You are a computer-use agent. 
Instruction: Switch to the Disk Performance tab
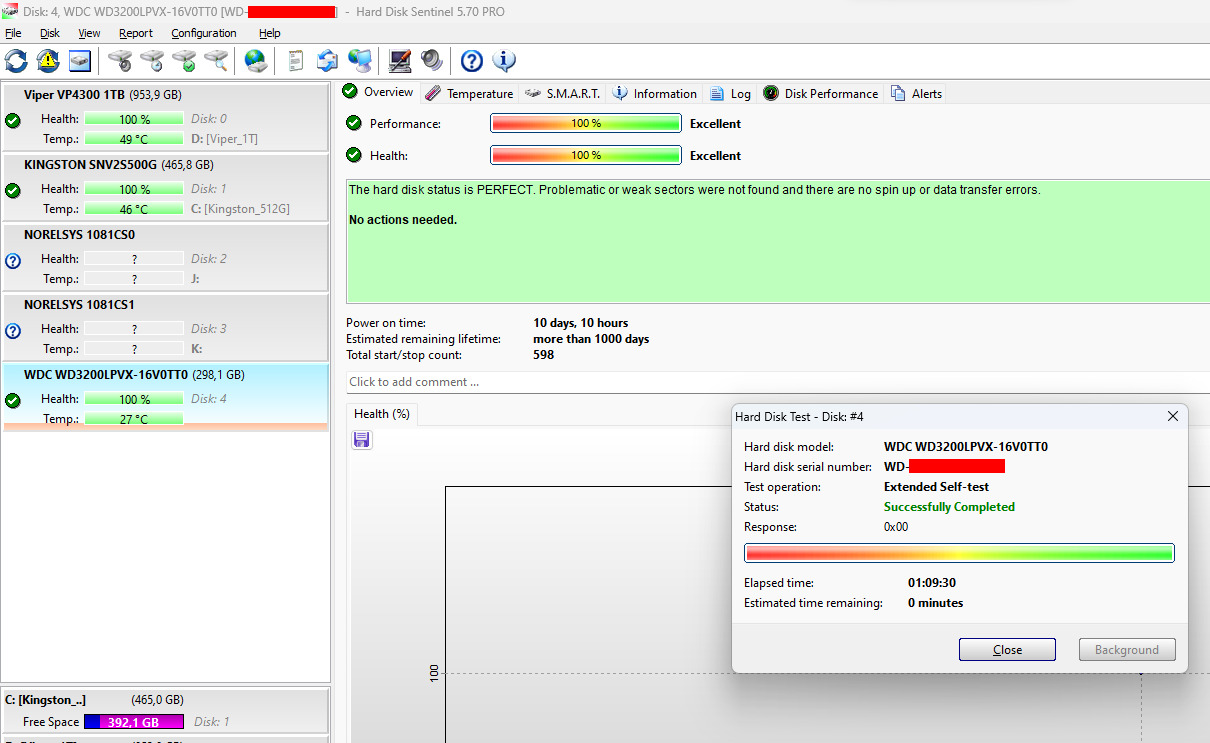[x=821, y=93]
